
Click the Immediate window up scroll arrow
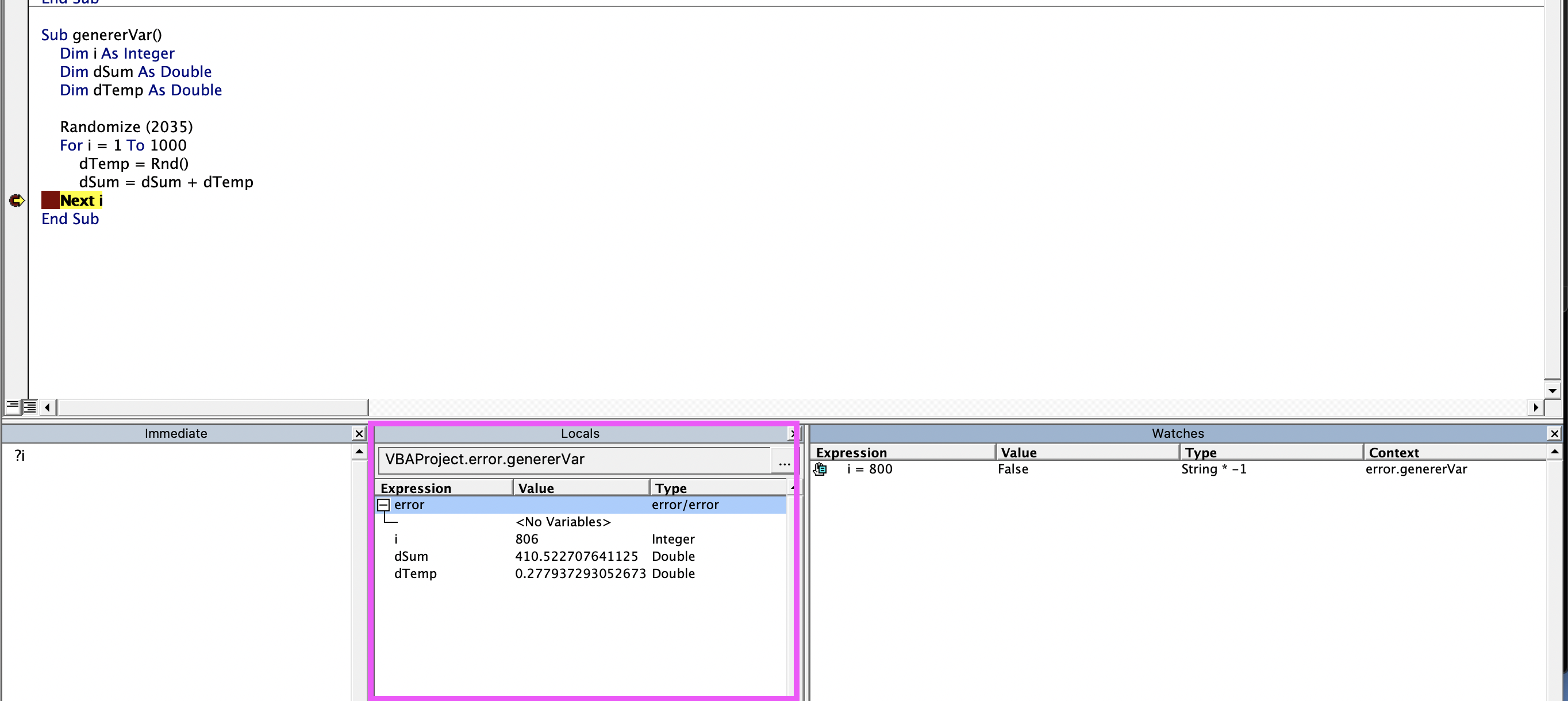point(359,452)
